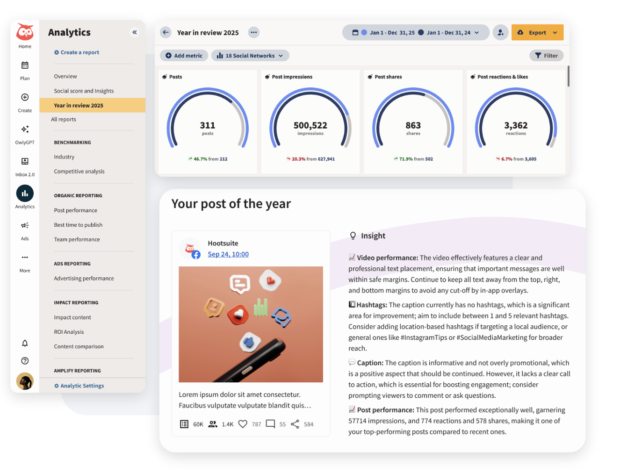Open Best time to publish
This screenshot has height=474, width=620.
pos(78,225)
